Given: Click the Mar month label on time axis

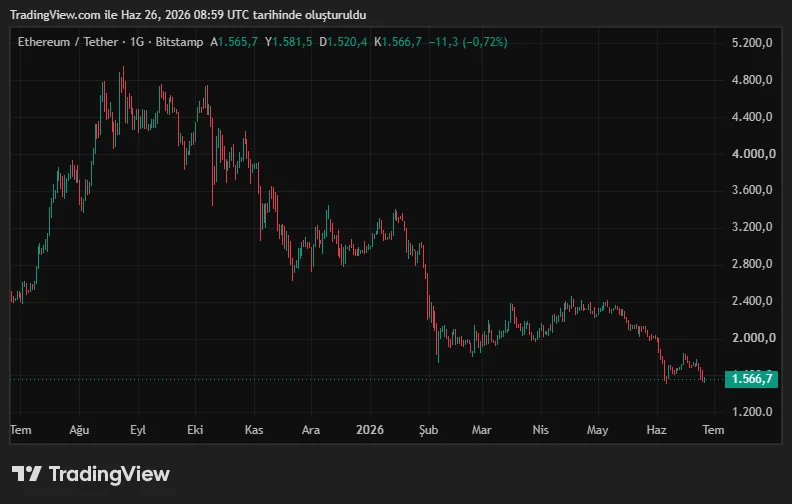Looking at the screenshot, I should coord(481,430).
